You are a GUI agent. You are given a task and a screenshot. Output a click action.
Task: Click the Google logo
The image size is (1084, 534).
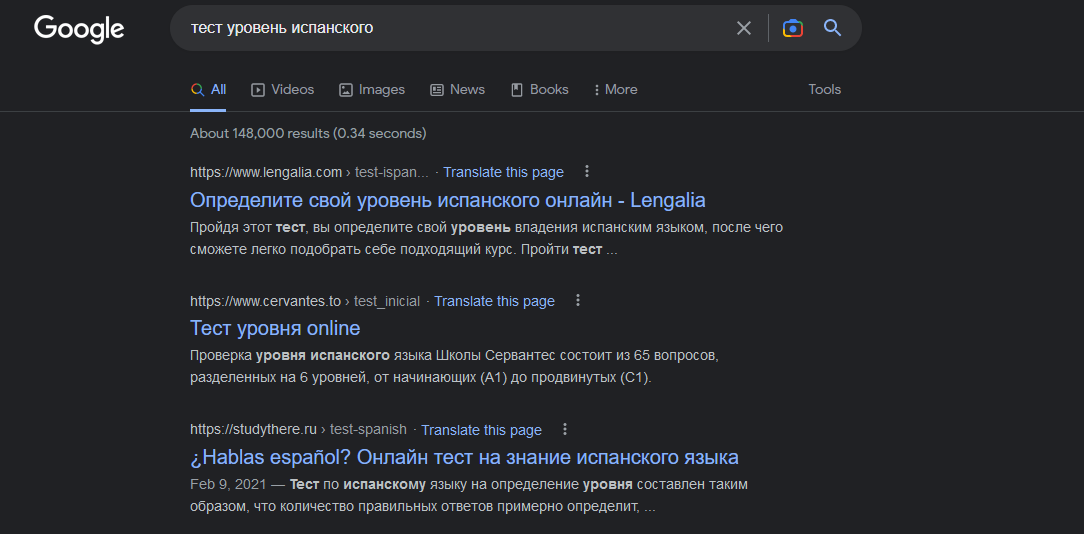coord(79,29)
